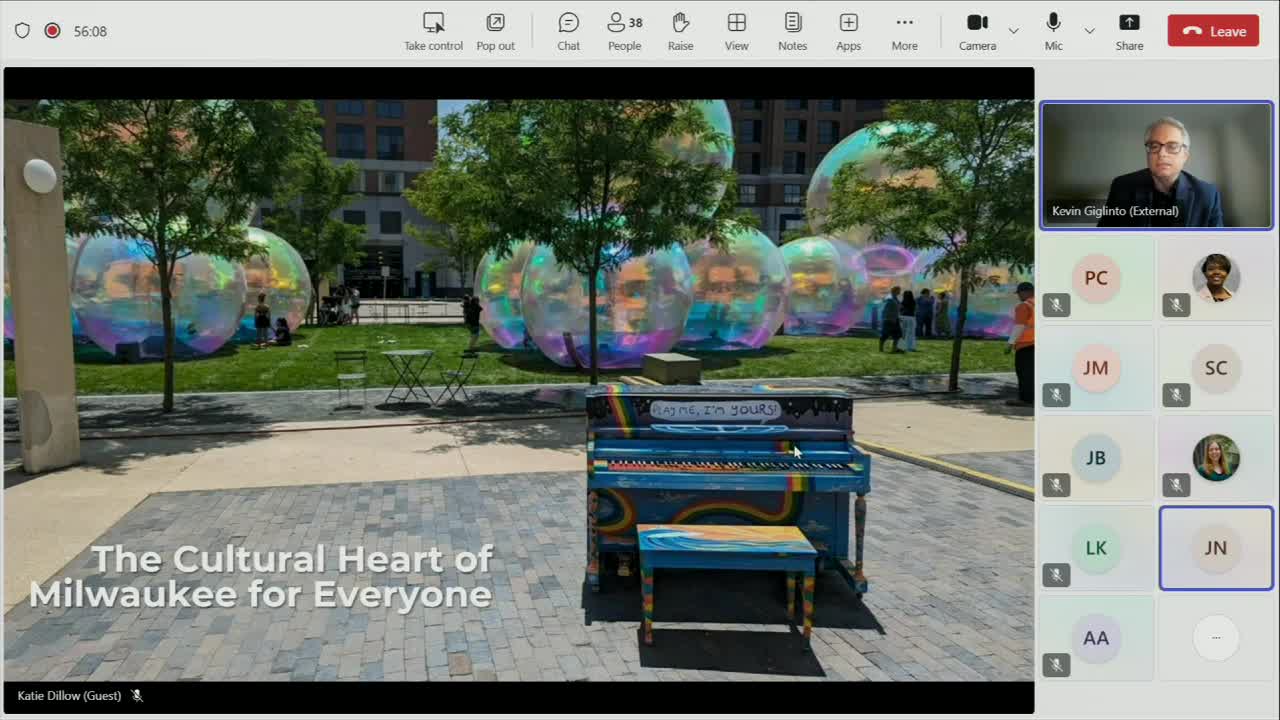
Task: Open the more participants overflow tile
Action: [1216, 638]
